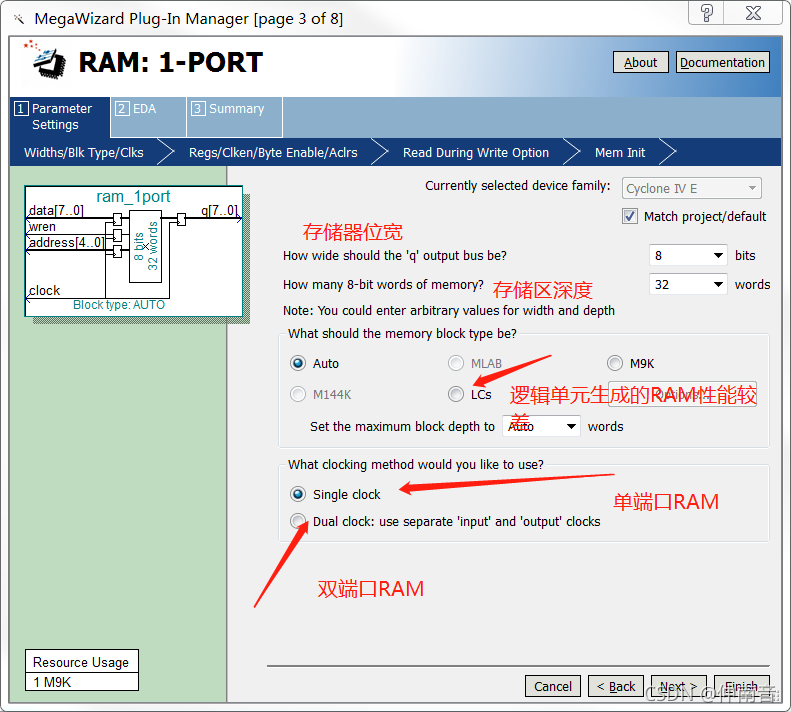Go to Widths/Blk Type/Clks page
This screenshot has height=712, width=791.
point(84,152)
